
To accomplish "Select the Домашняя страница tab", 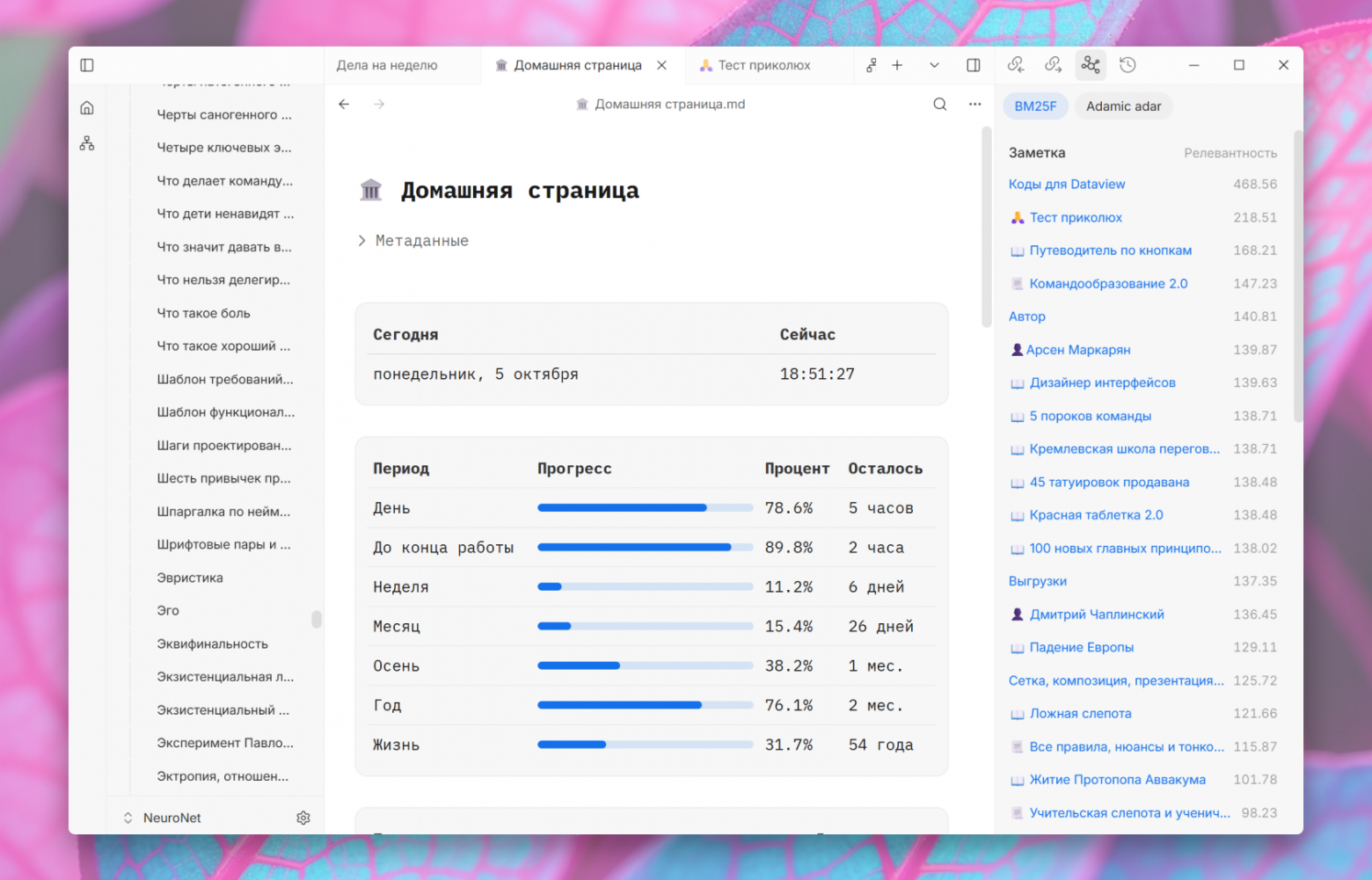I will pyautogui.click(x=578, y=65).
